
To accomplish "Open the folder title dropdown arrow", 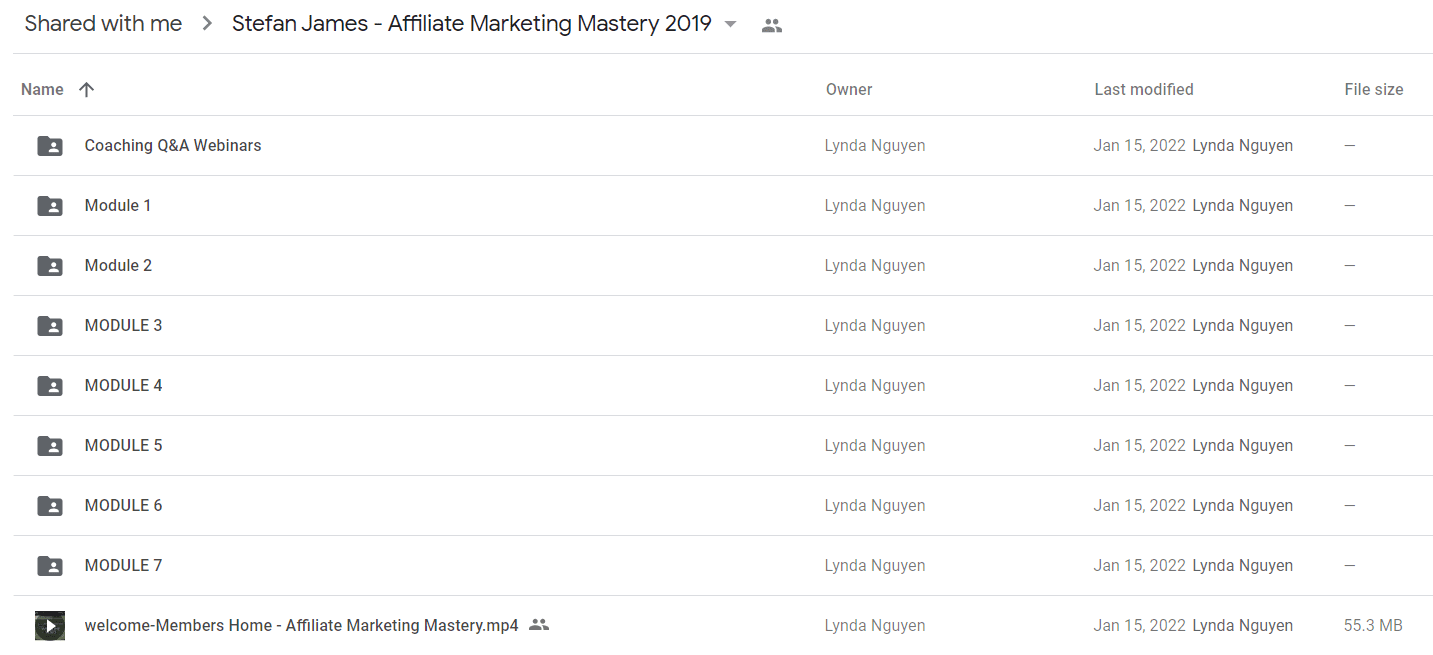I will (731, 25).
